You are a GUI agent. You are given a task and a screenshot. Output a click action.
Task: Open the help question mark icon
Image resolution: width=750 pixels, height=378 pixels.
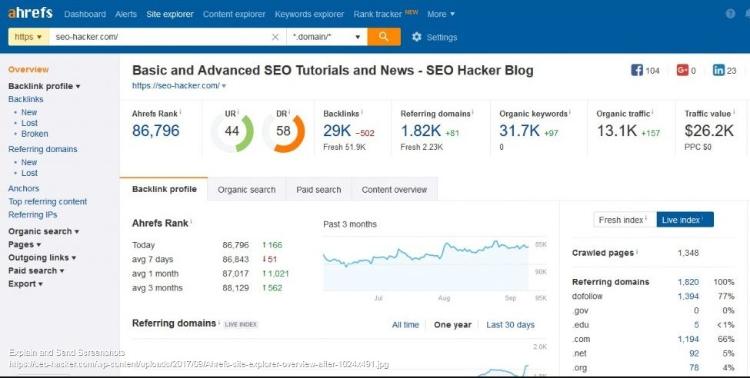pyautogui.click(x=730, y=14)
